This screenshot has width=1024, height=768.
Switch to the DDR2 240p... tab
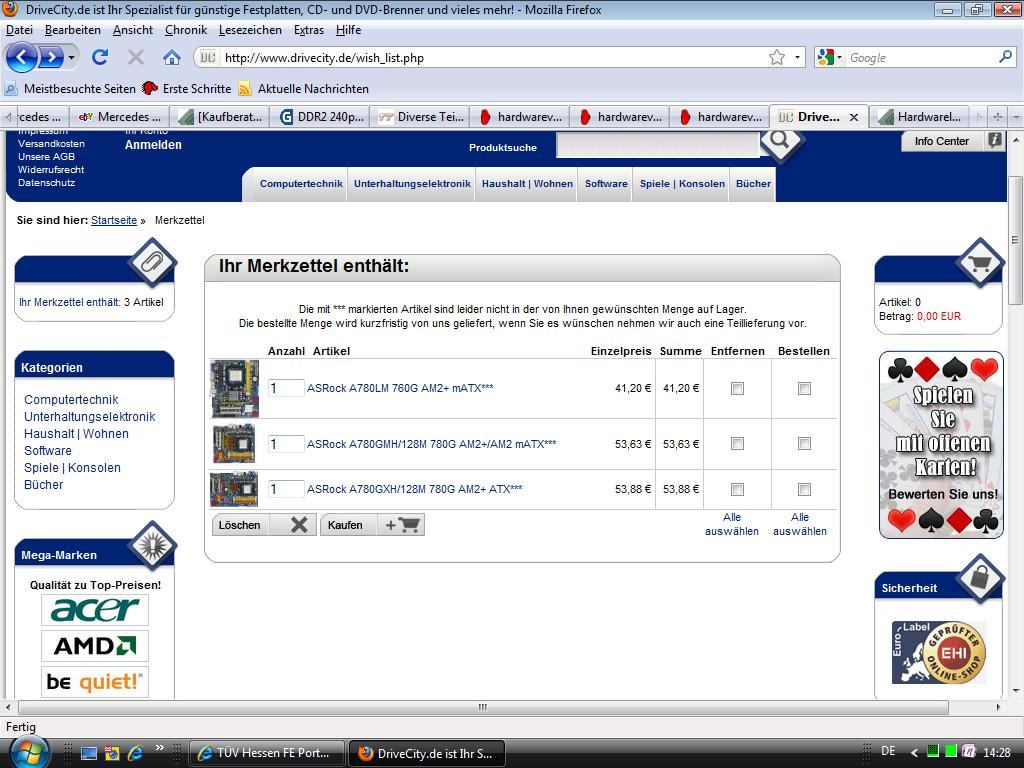pos(321,118)
